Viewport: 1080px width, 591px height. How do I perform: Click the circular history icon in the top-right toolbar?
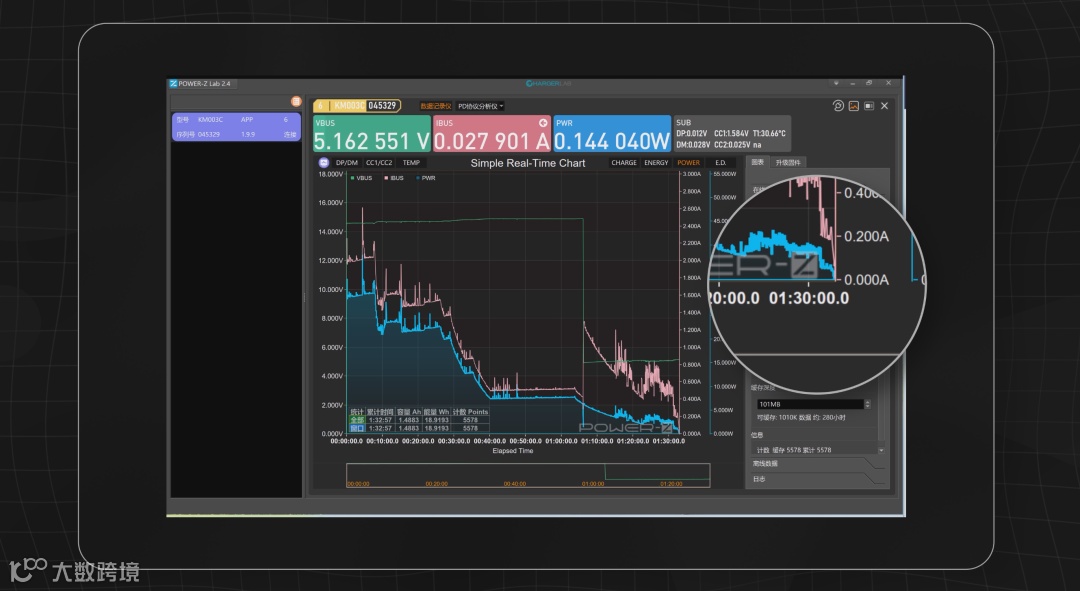pos(838,105)
